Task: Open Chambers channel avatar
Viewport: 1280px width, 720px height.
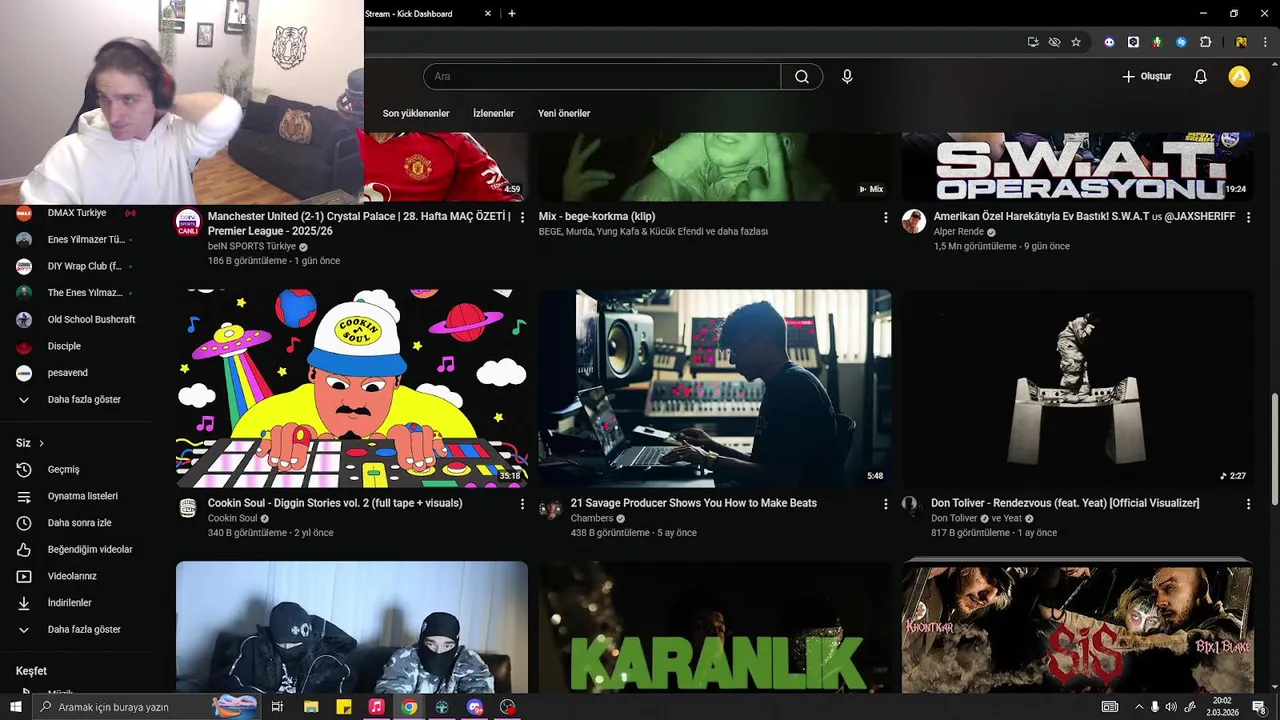Action: click(551, 509)
